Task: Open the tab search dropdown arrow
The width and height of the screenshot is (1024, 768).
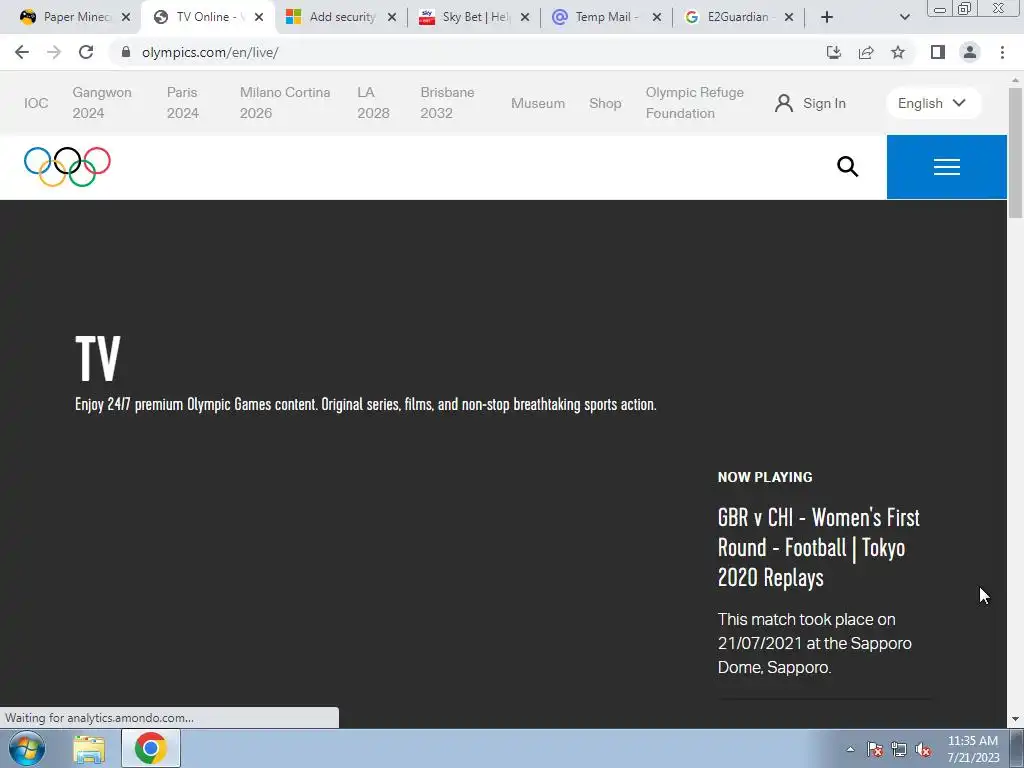Action: click(x=904, y=17)
